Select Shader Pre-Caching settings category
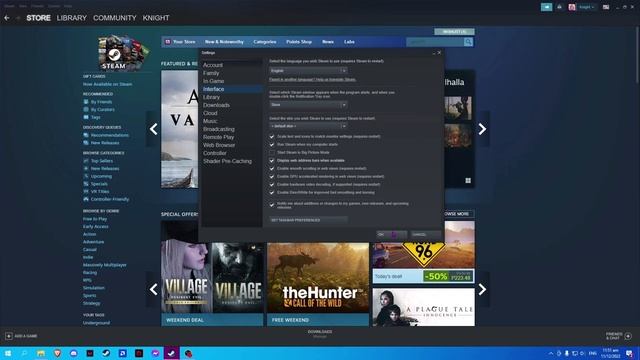The width and height of the screenshot is (640, 360). [227, 161]
